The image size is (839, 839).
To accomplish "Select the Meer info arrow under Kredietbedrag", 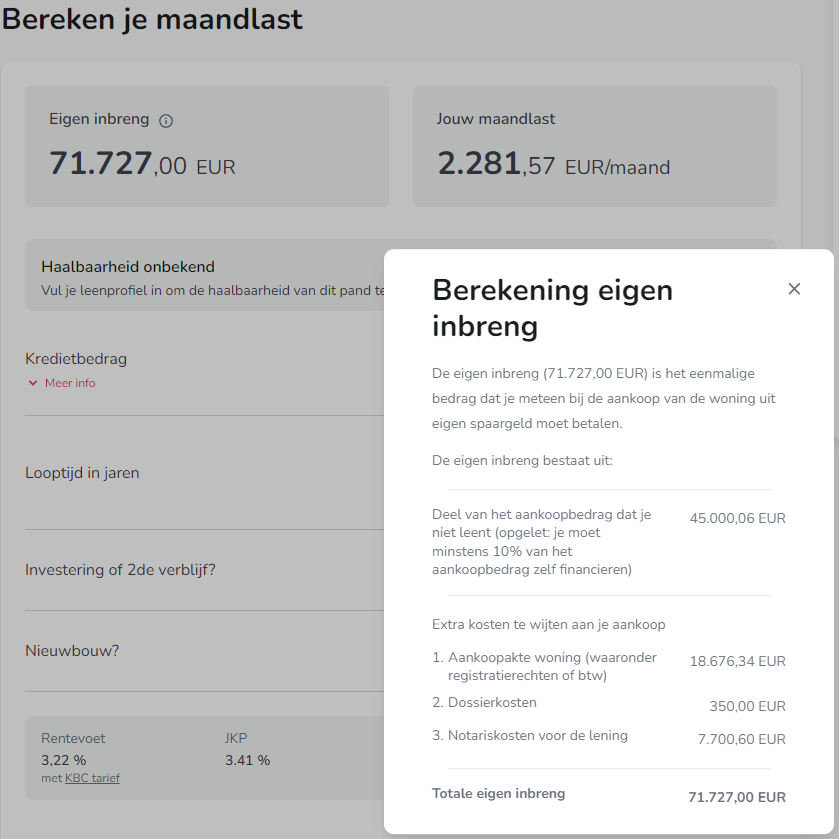I will [x=33, y=383].
